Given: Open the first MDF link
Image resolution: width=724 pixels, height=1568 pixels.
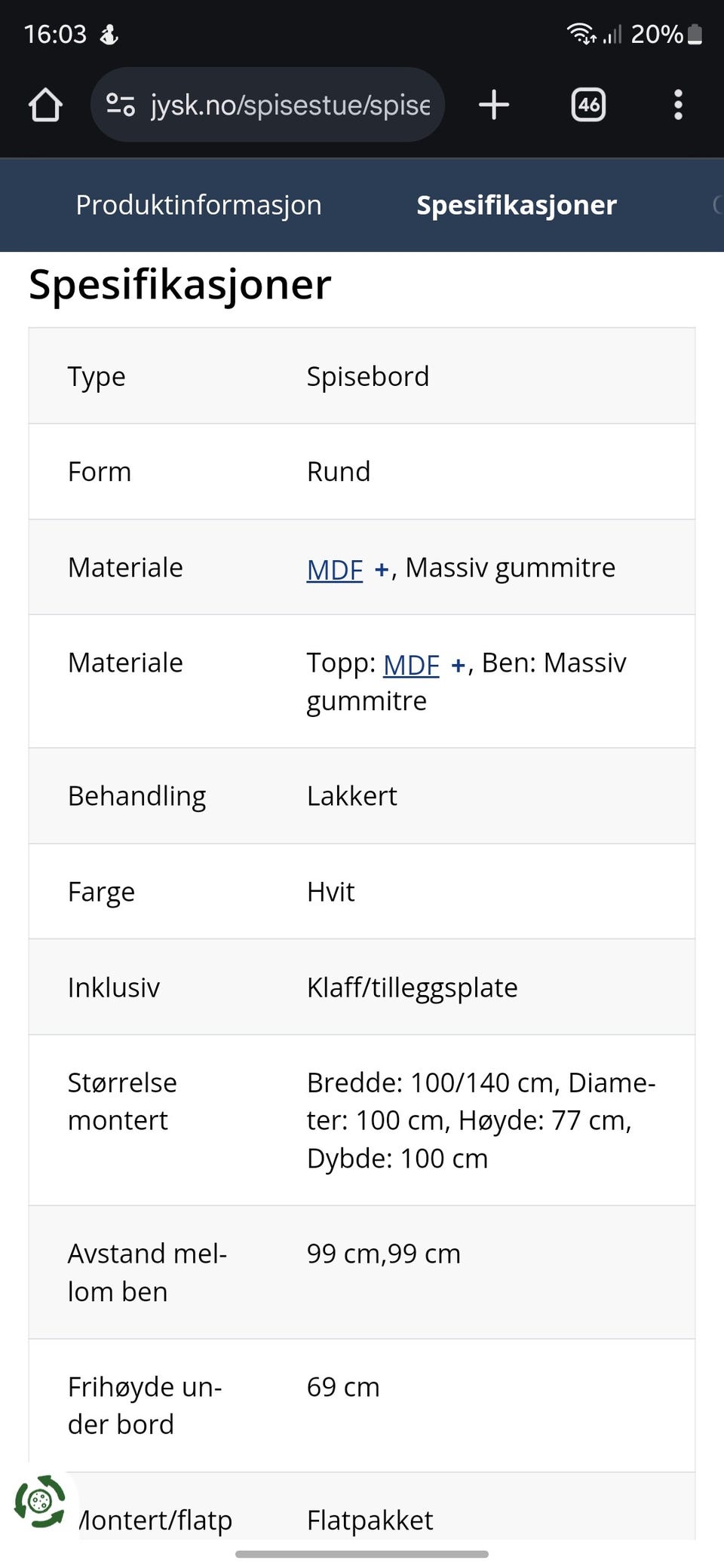Looking at the screenshot, I should [333, 568].
